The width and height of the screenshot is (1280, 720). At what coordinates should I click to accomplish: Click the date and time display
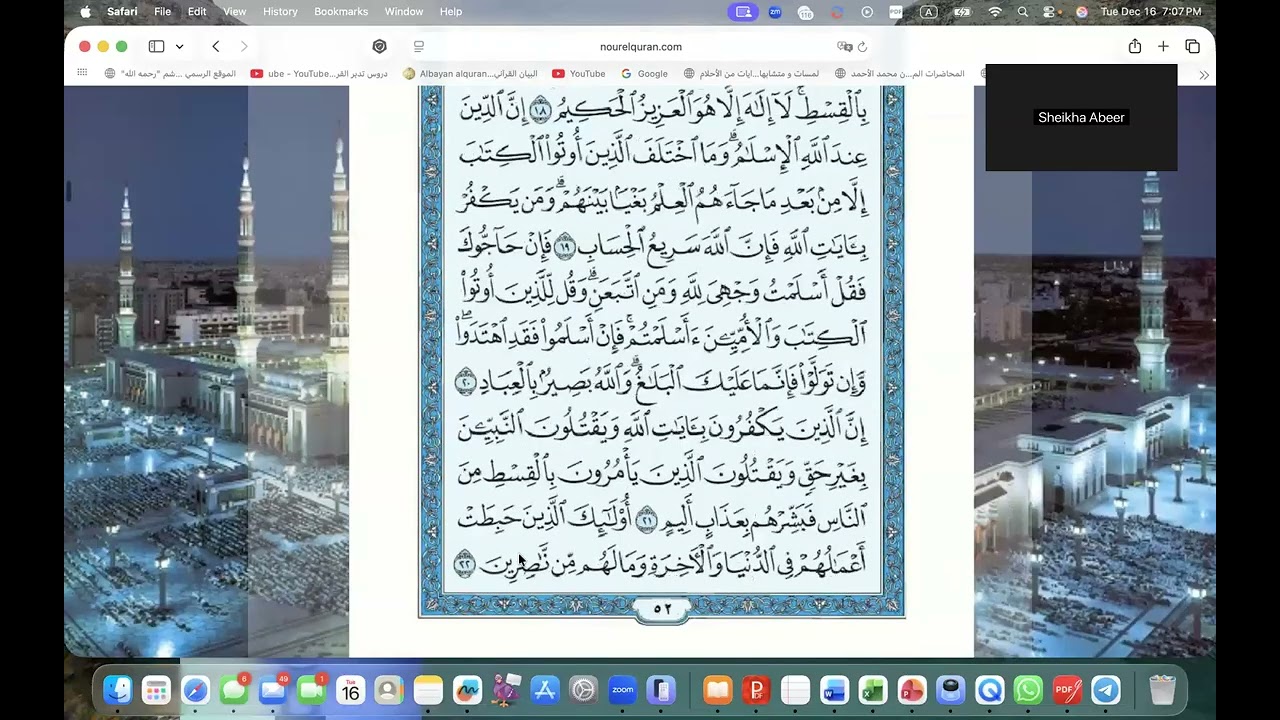1151,12
